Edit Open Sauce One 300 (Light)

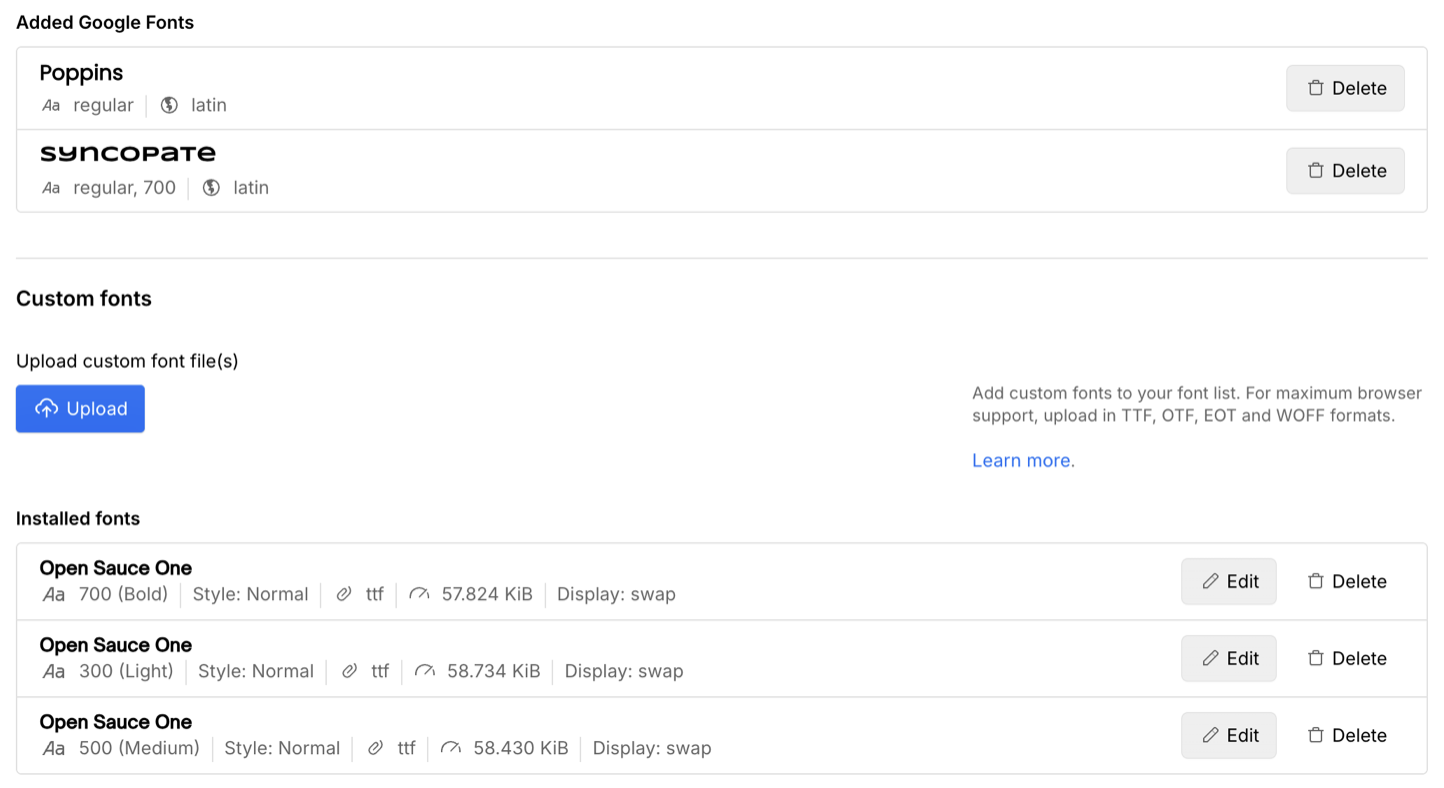tap(1229, 659)
